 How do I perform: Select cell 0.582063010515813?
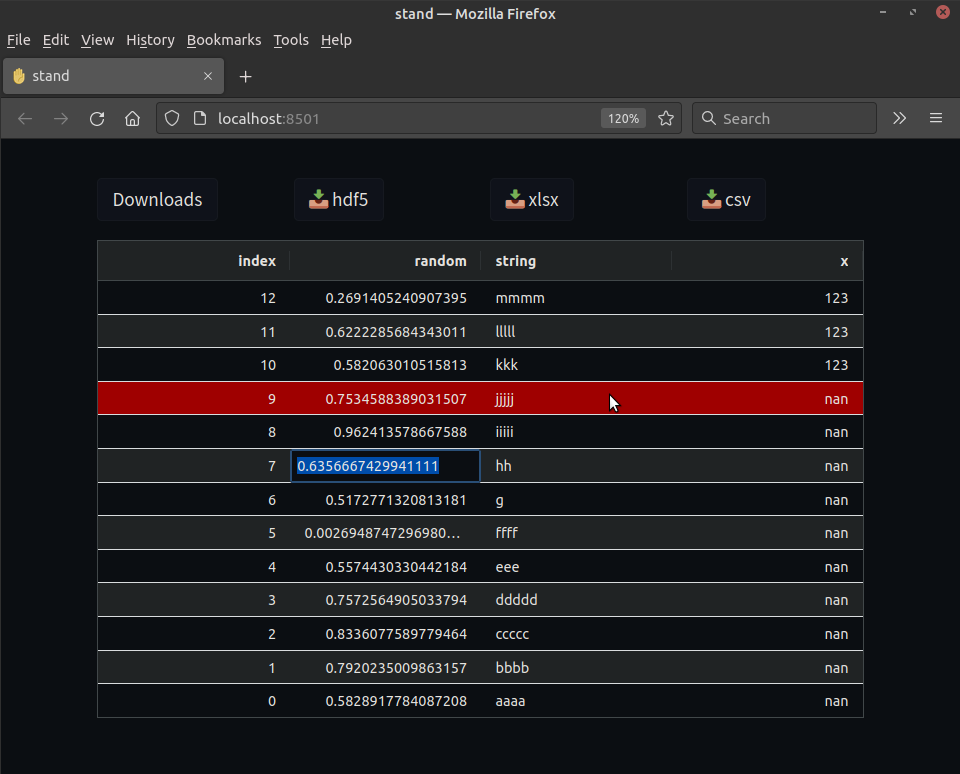coord(385,365)
